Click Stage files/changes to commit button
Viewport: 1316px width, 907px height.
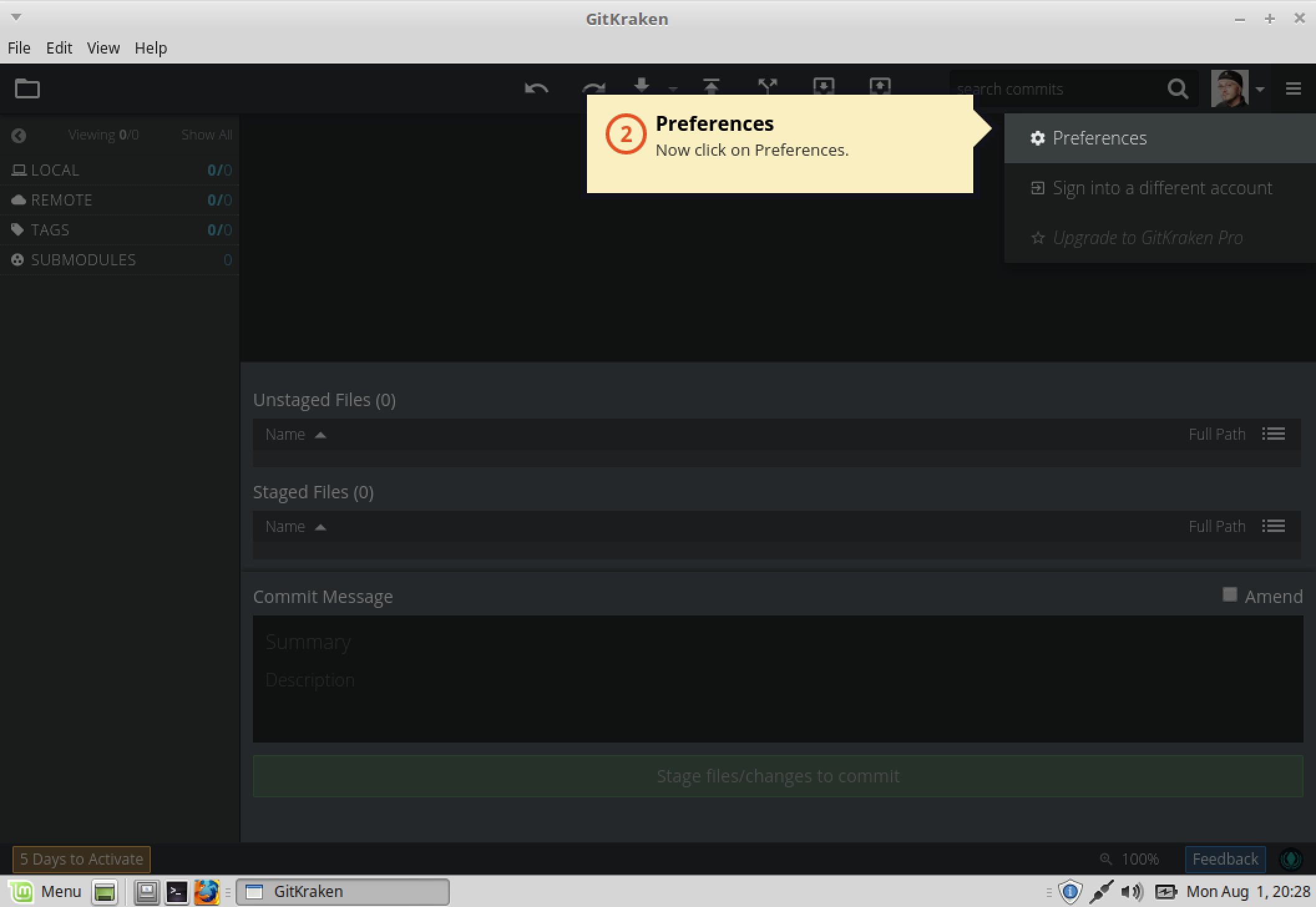click(778, 776)
